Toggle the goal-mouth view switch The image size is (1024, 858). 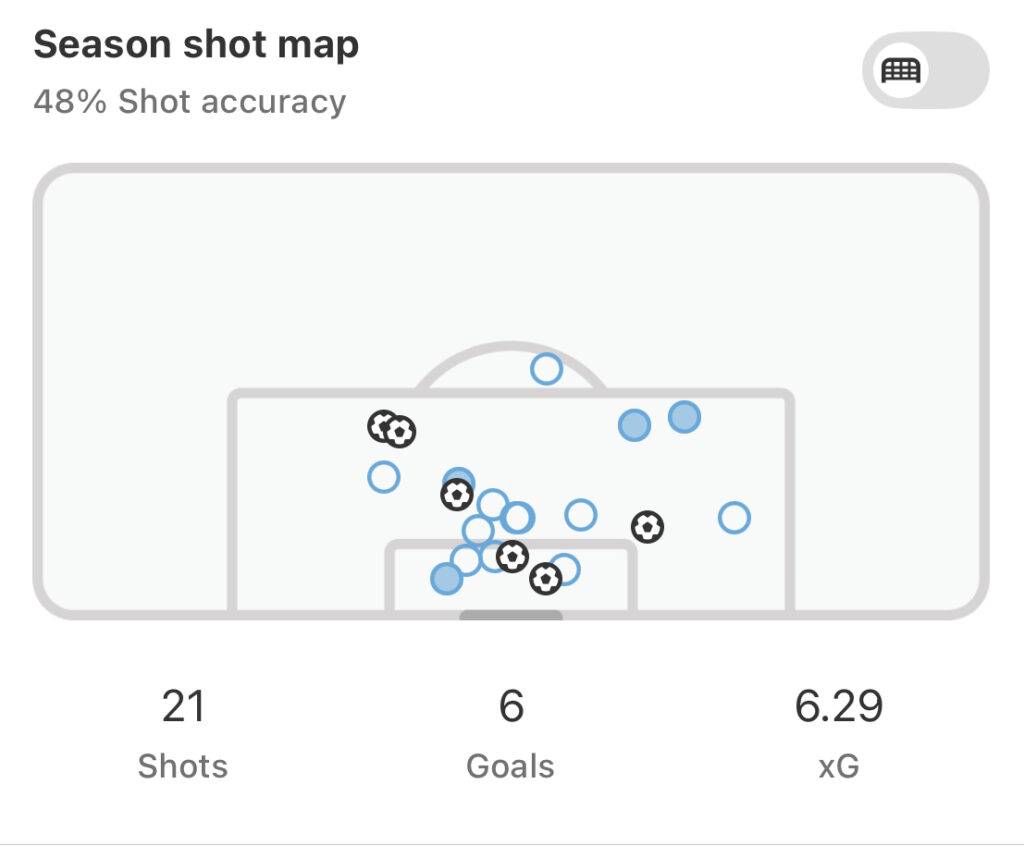point(925,70)
